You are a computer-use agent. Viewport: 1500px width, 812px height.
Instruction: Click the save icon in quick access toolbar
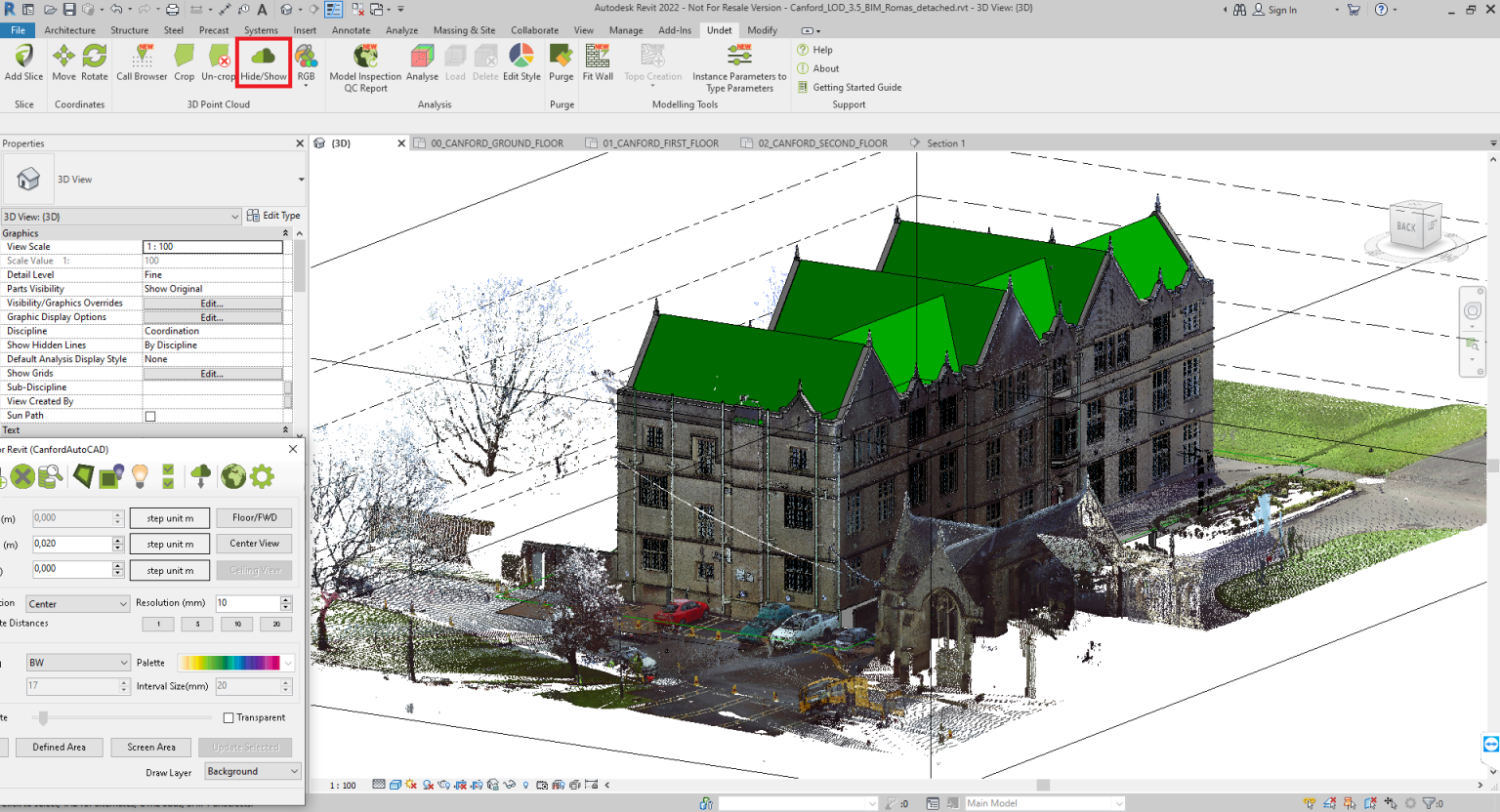pyautogui.click(x=69, y=9)
